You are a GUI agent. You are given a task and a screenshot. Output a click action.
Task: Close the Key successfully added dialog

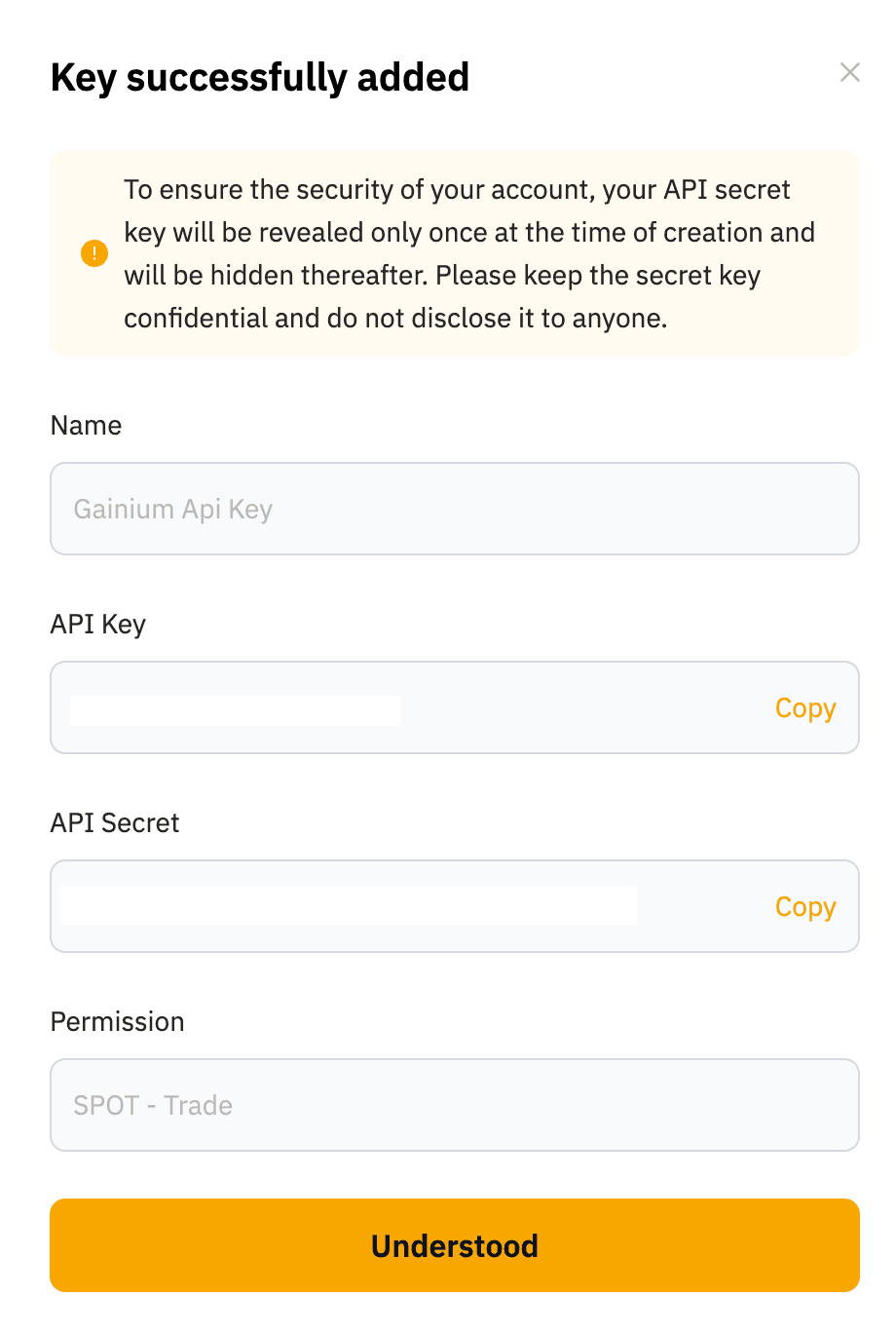click(849, 73)
